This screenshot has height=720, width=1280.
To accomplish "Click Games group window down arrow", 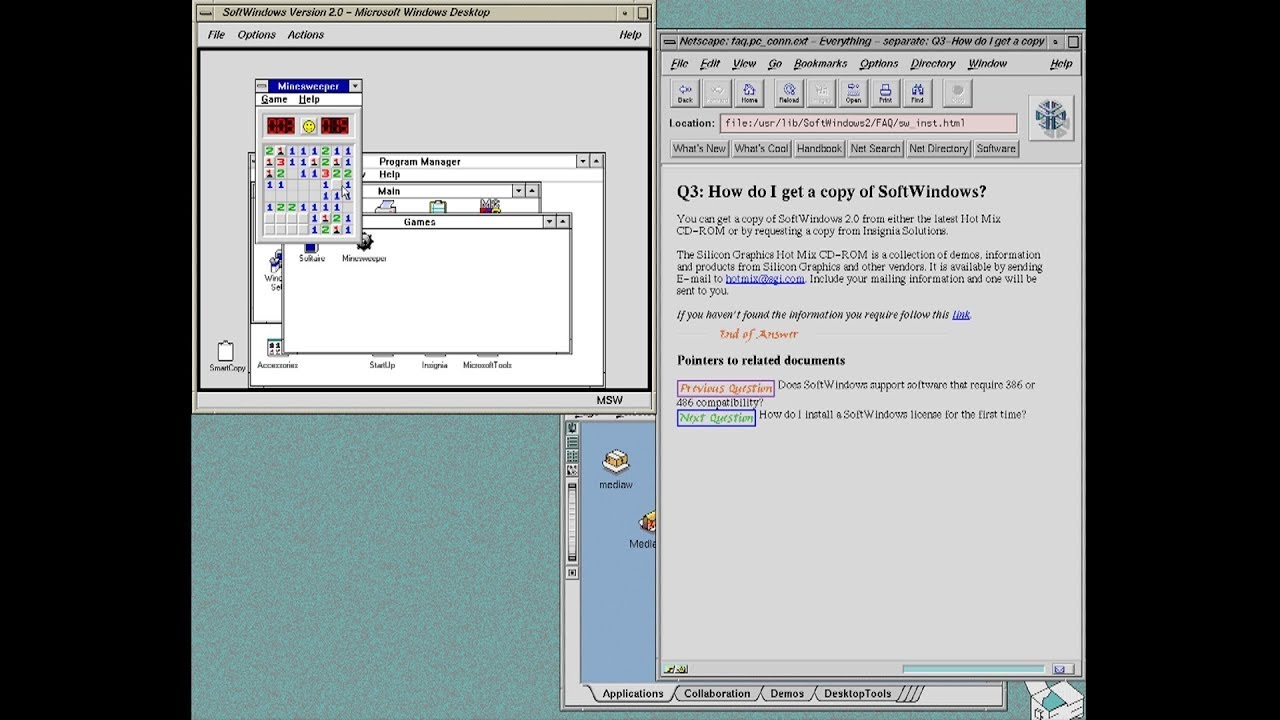I will coord(549,222).
